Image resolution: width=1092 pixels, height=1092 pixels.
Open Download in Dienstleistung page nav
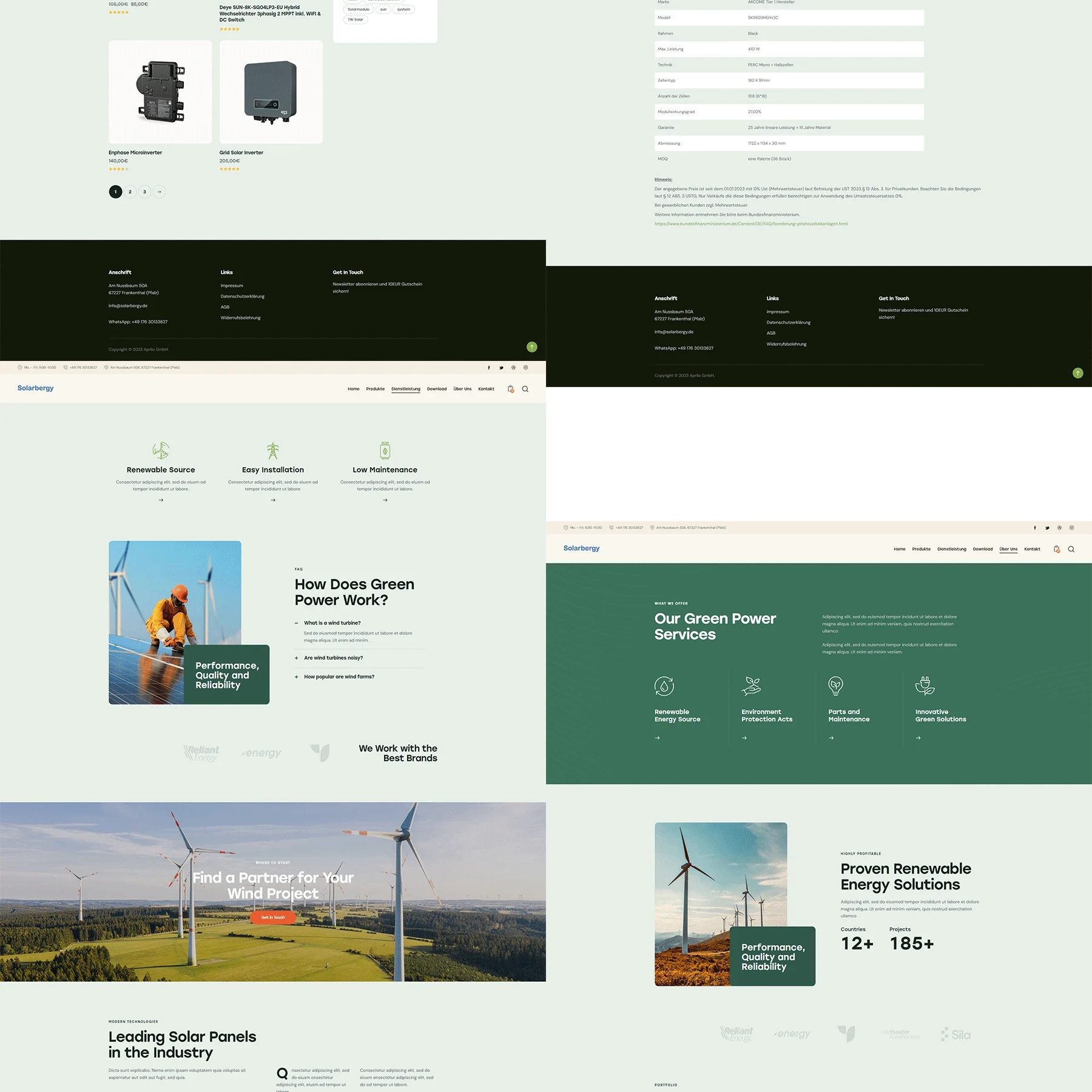click(437, 389)
